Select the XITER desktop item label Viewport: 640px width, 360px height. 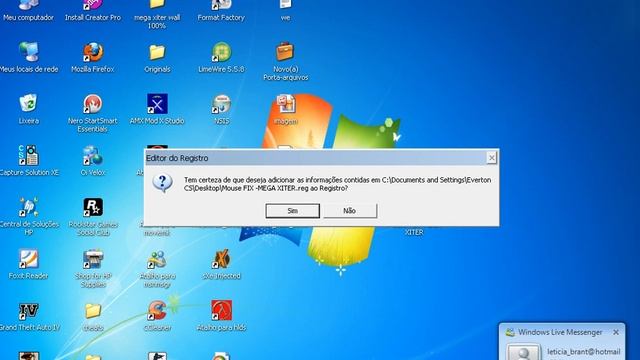tap(414, 232)
